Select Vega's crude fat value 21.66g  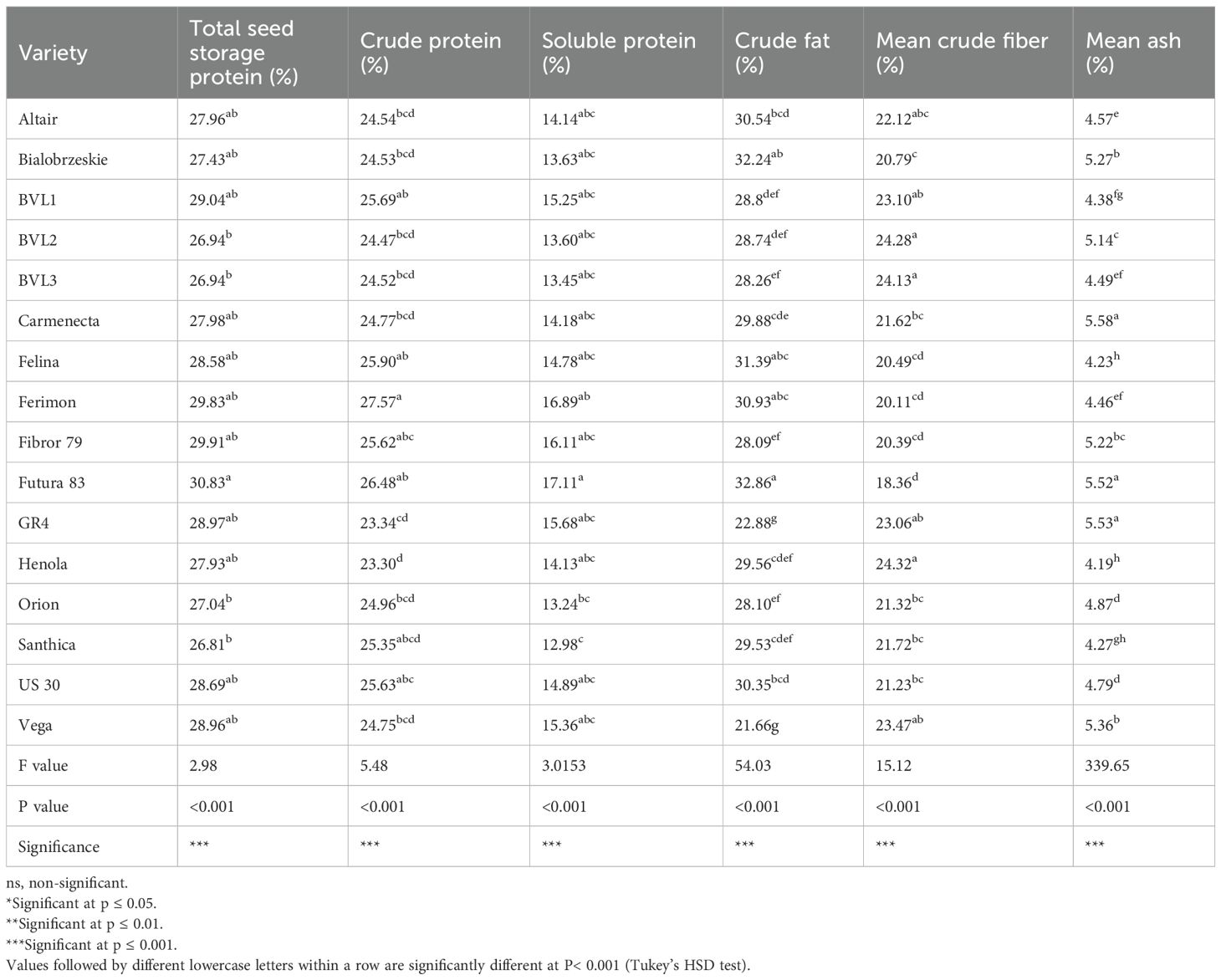coord(756,726)
